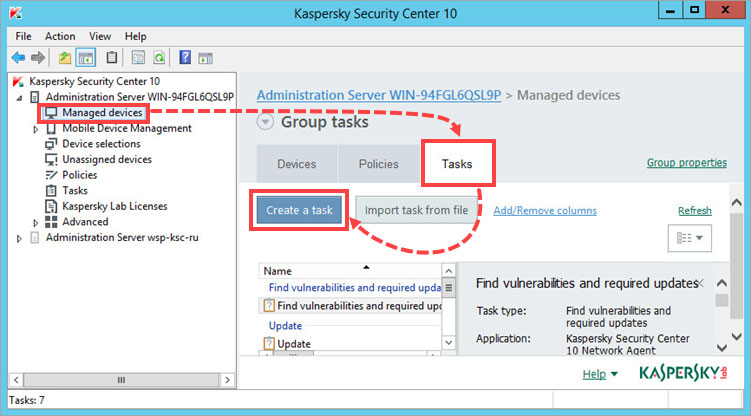
Task: Click details panel scroll up arrow
Action: 722,283
